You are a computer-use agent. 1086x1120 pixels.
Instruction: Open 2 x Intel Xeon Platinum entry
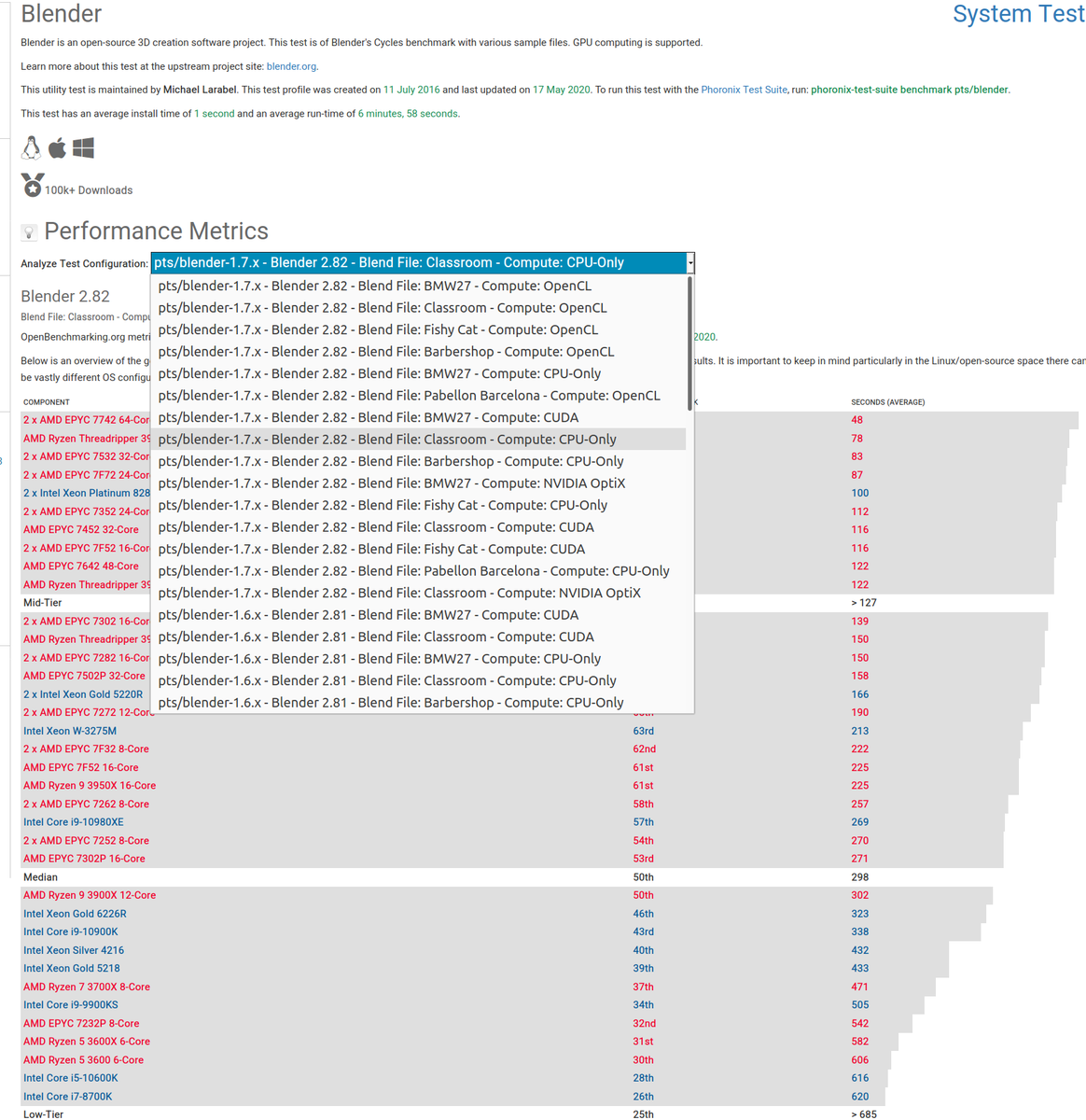click(x=86, y=493)
